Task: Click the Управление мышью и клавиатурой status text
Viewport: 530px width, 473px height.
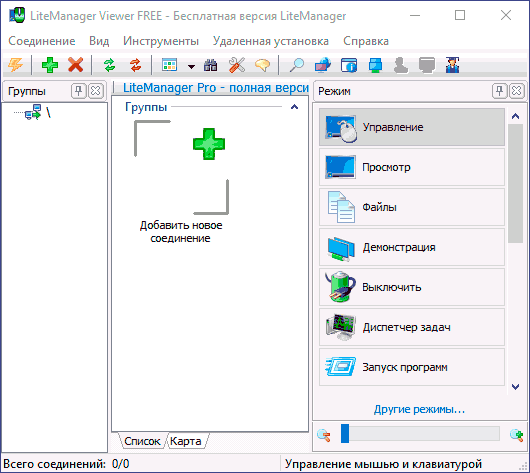Action: pyautogui.click(x=383, y=464)
